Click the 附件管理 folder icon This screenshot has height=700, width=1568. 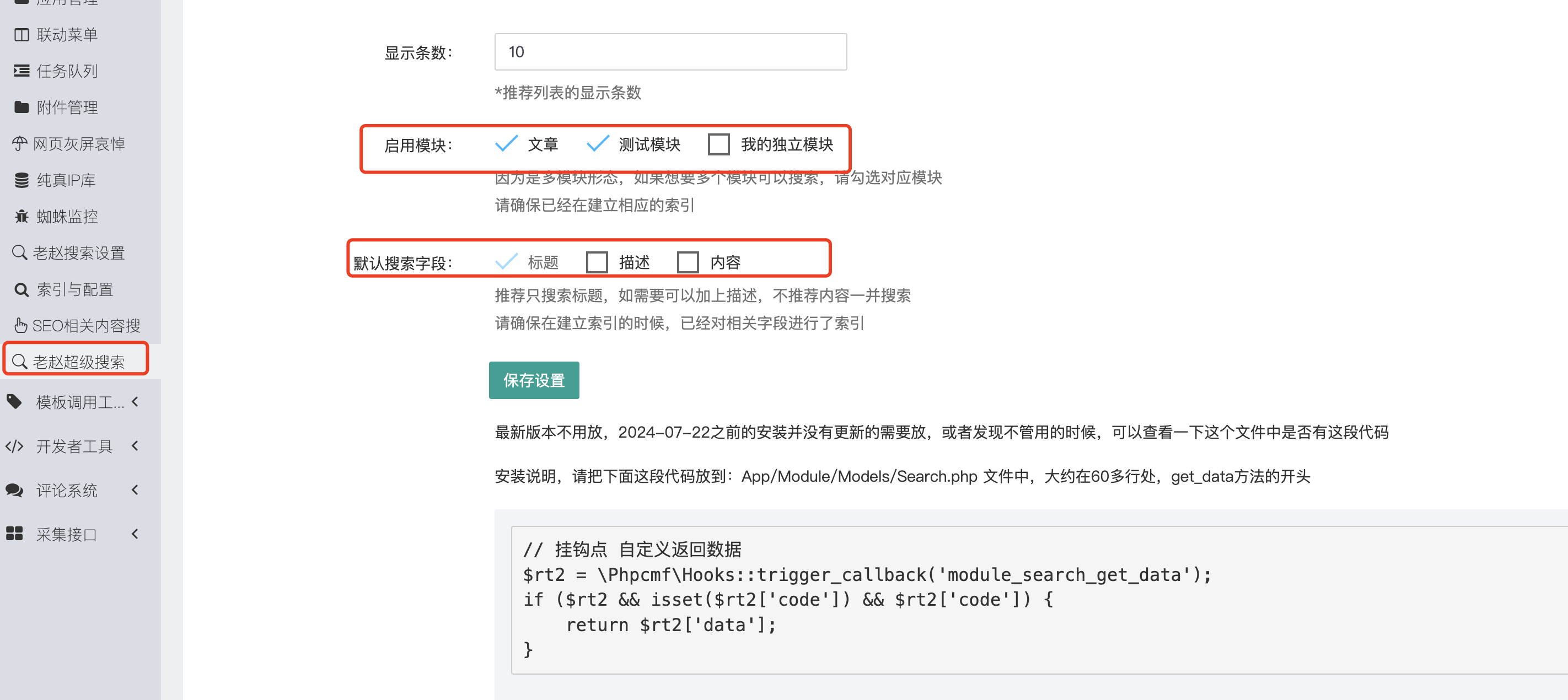pos(22,107)
